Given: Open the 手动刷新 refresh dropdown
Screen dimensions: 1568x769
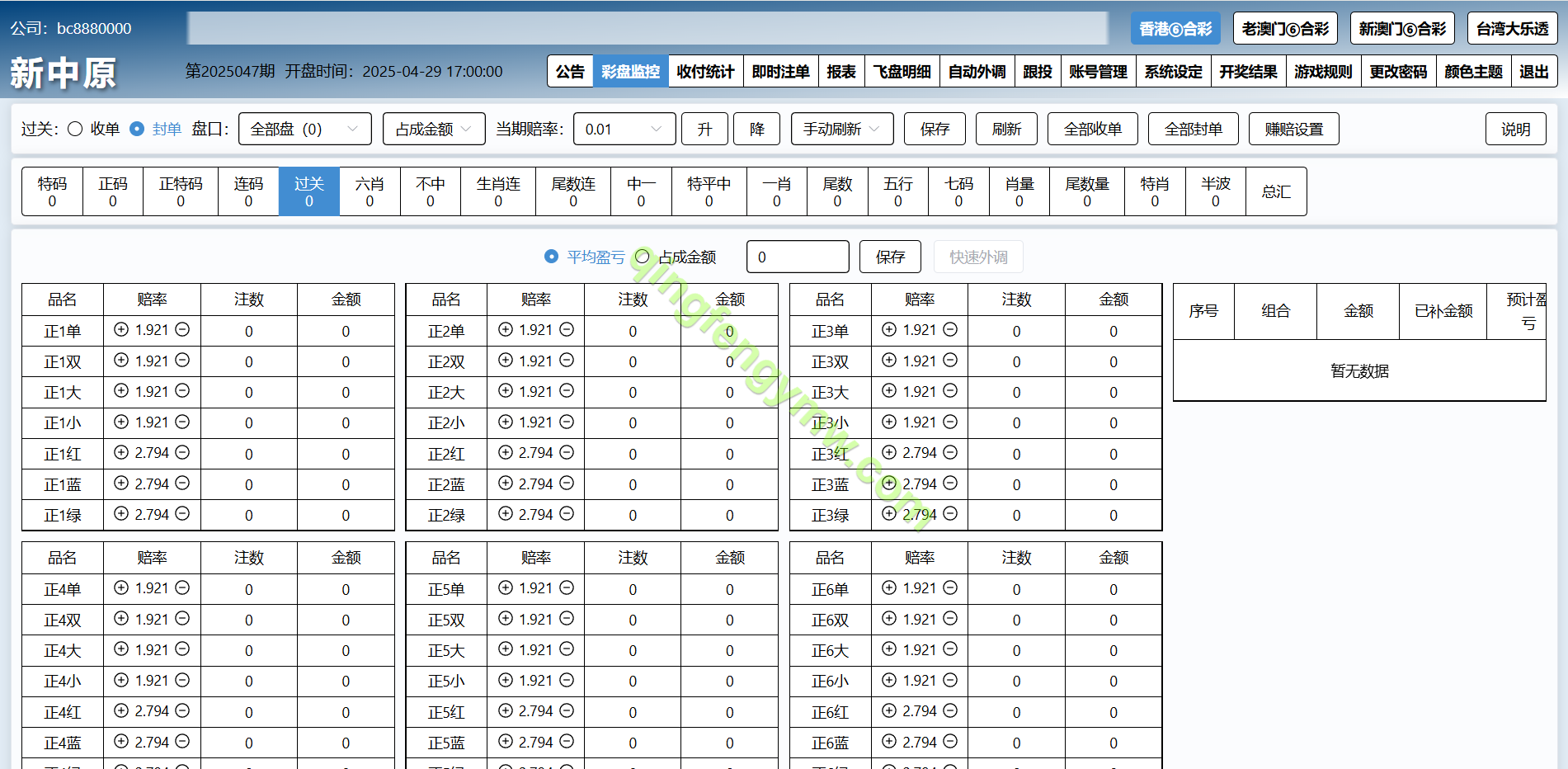Looking at the screenshot, I should click(x=841, y=129).
